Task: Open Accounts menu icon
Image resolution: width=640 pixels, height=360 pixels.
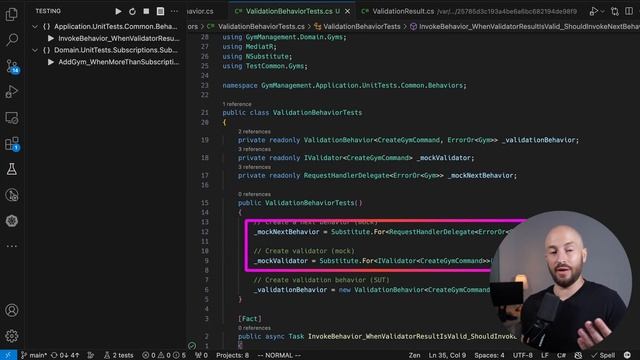Action: click(x=11, y=310)
